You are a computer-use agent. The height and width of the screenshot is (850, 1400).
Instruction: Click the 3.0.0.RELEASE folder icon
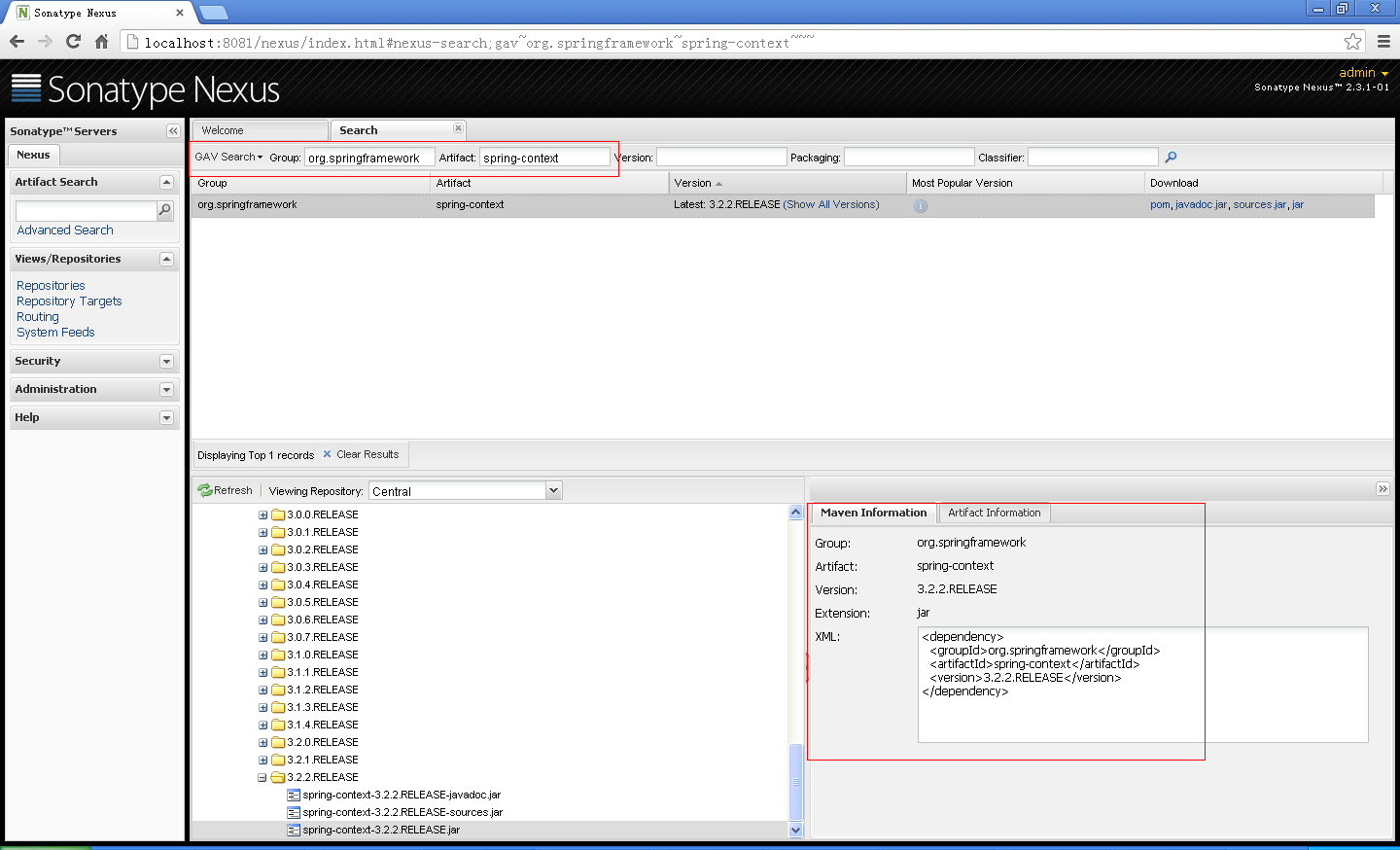click(x=278, y=514)
